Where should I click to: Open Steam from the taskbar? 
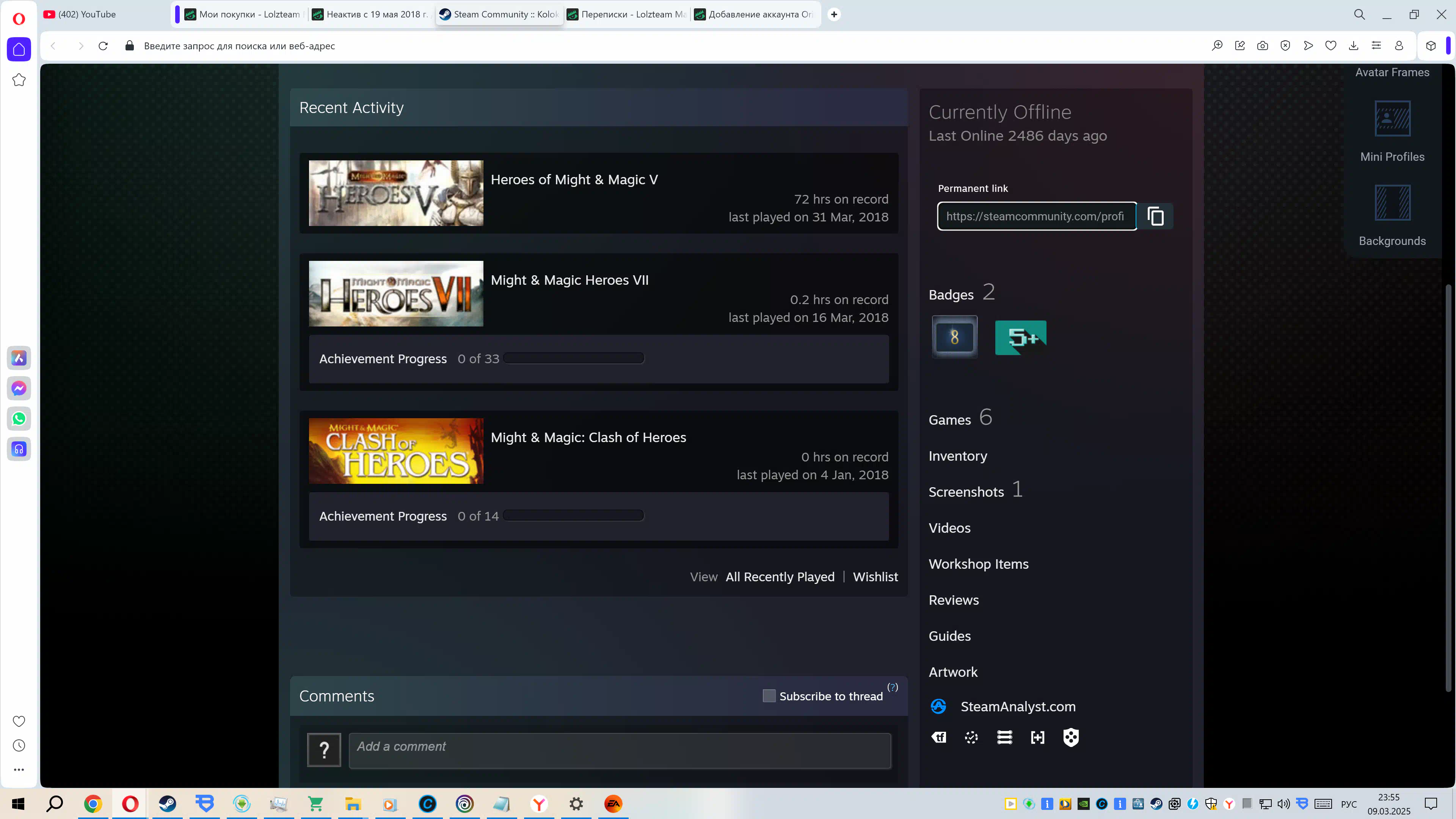[167, 804]
